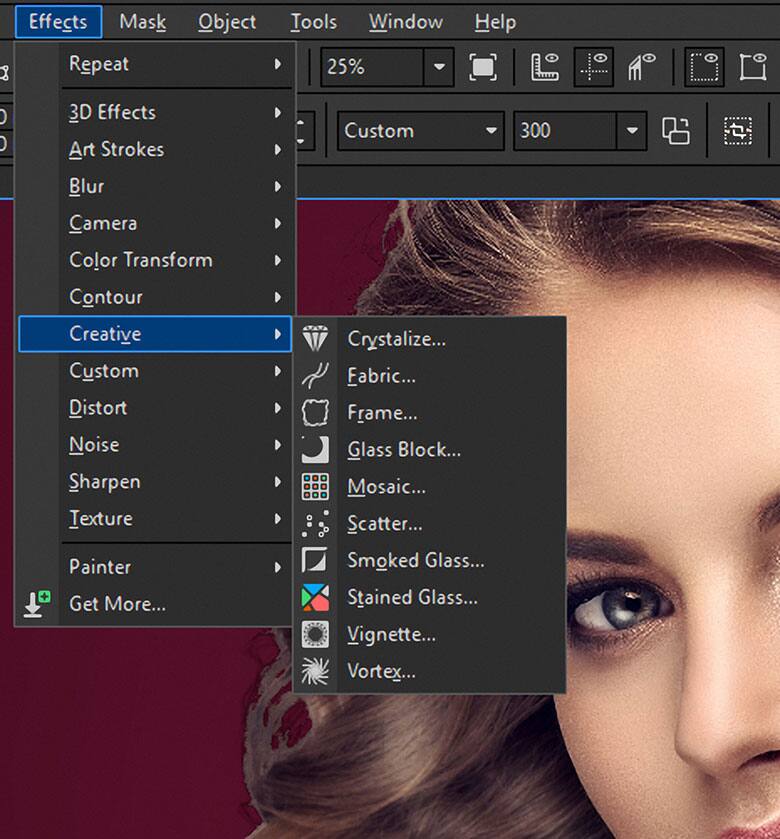Click the Stained Glass colorful icon
The height and width of the screenshot is (839, 780).
point(315,598)
